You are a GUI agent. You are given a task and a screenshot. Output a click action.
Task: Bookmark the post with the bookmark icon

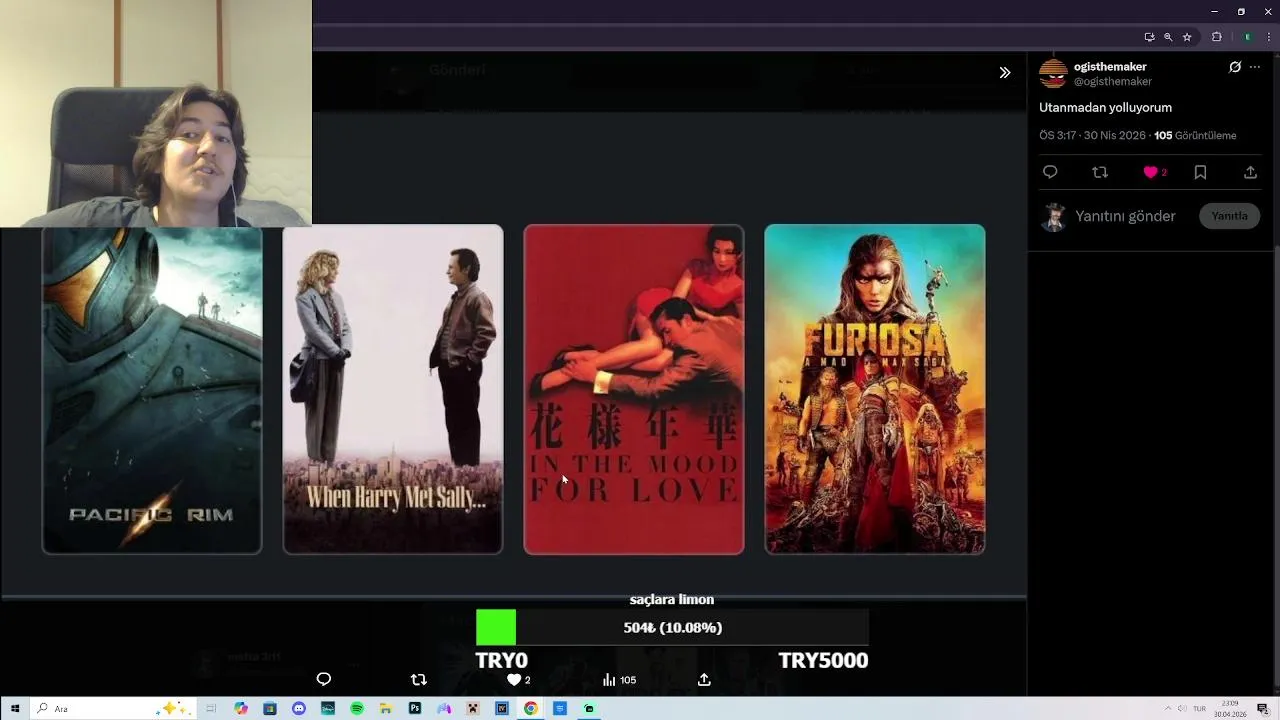(1200, 172)
